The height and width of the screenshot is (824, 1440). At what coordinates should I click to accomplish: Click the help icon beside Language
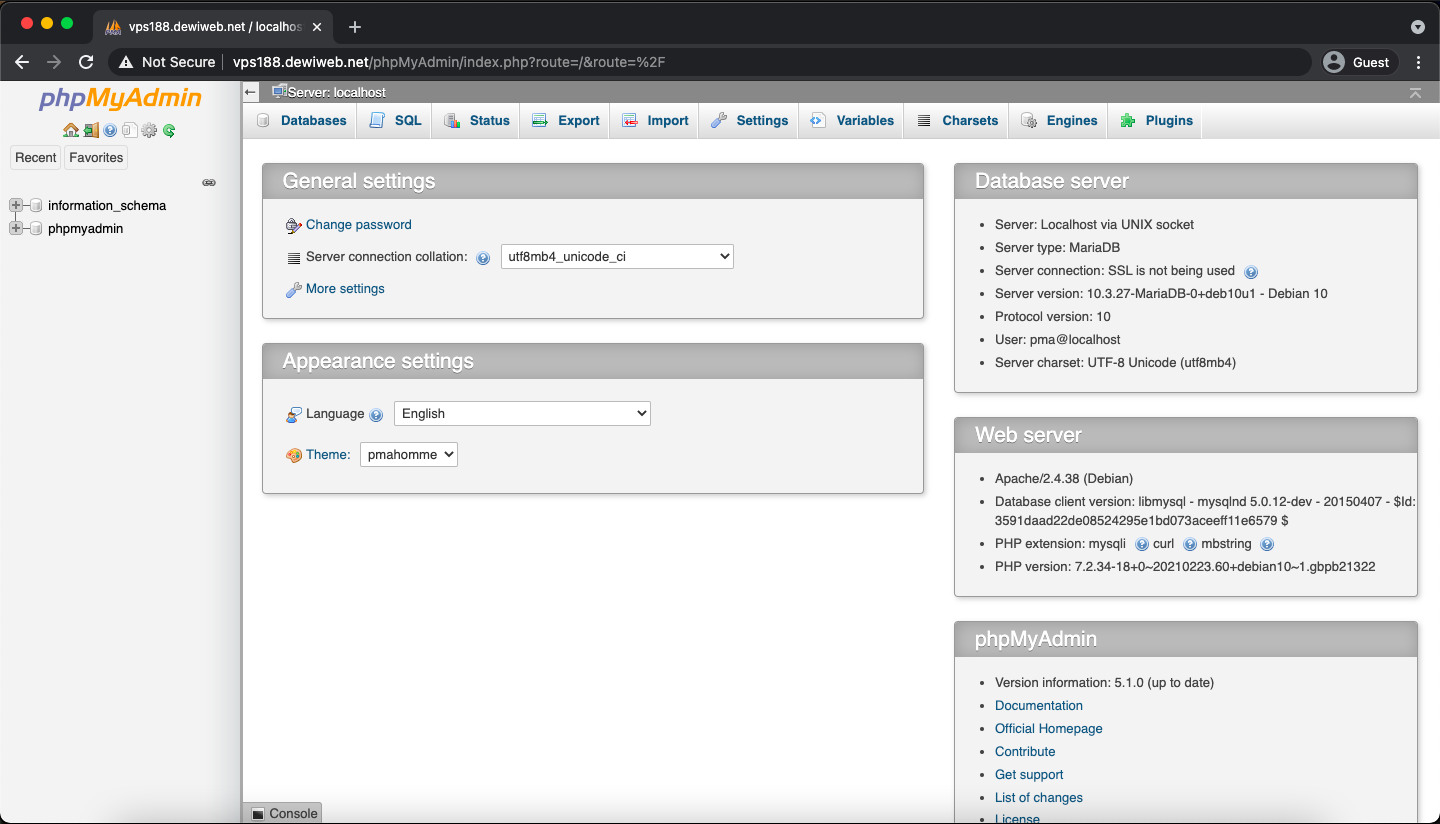point(376,415)
